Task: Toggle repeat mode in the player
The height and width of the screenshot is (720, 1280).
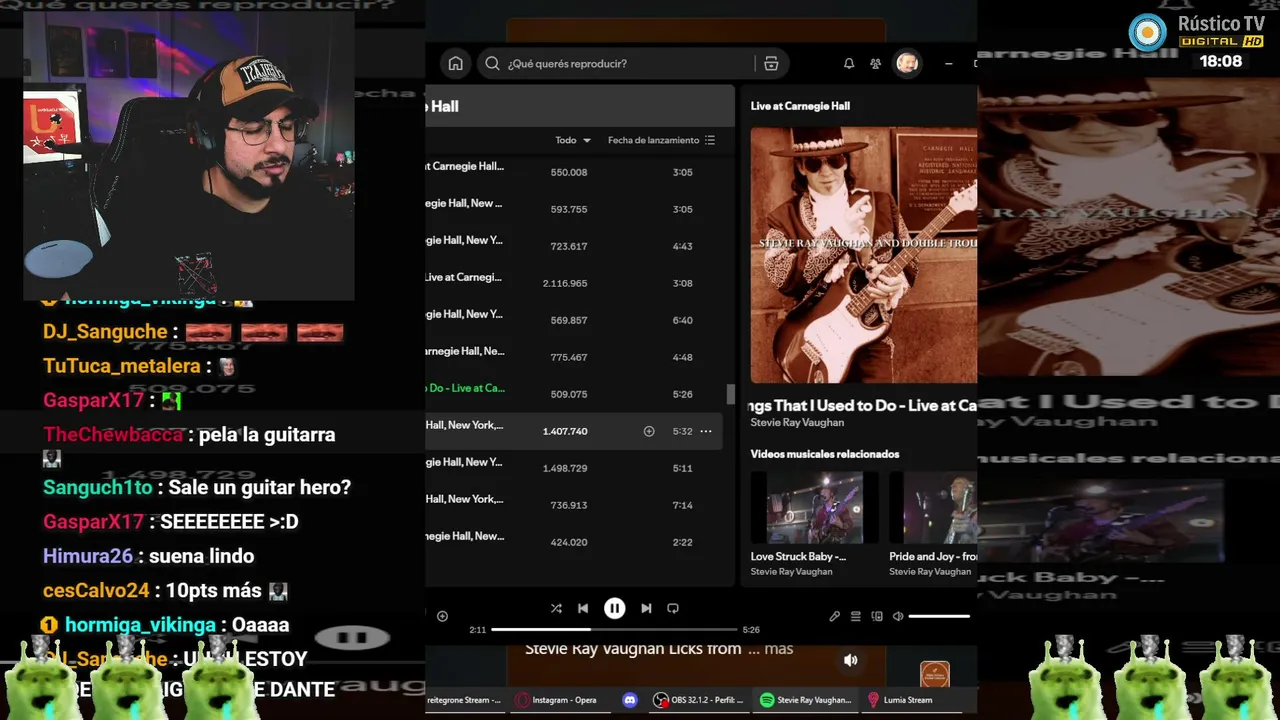Action: [673, 608]
